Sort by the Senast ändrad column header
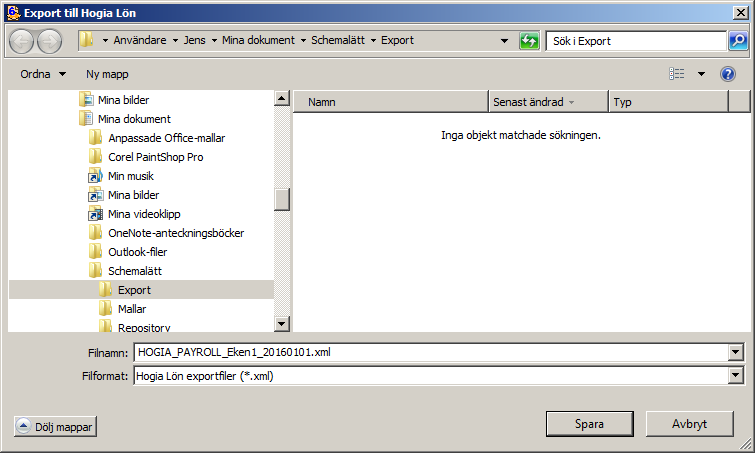This screenshot has height=453, width=755. tap(548, 102)
